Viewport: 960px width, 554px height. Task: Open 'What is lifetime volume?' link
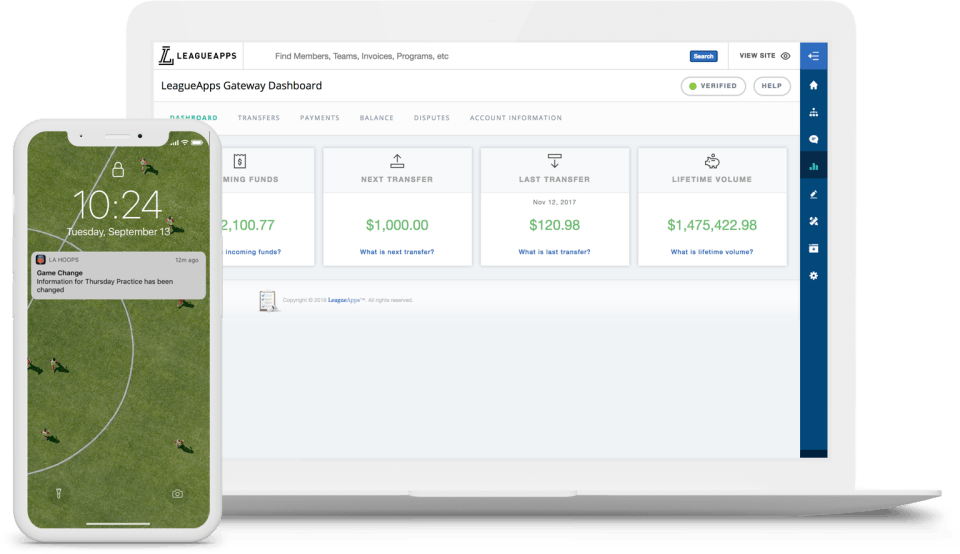click(x=711, y=252)
